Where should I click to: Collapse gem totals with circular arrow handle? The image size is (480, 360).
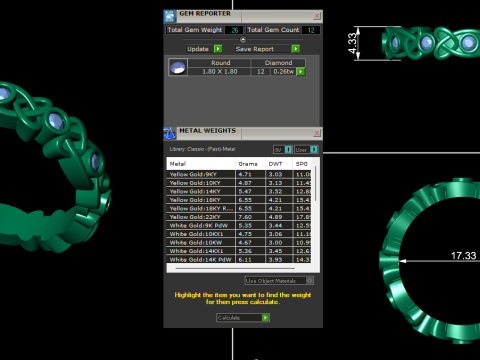(x=243, y=40)
